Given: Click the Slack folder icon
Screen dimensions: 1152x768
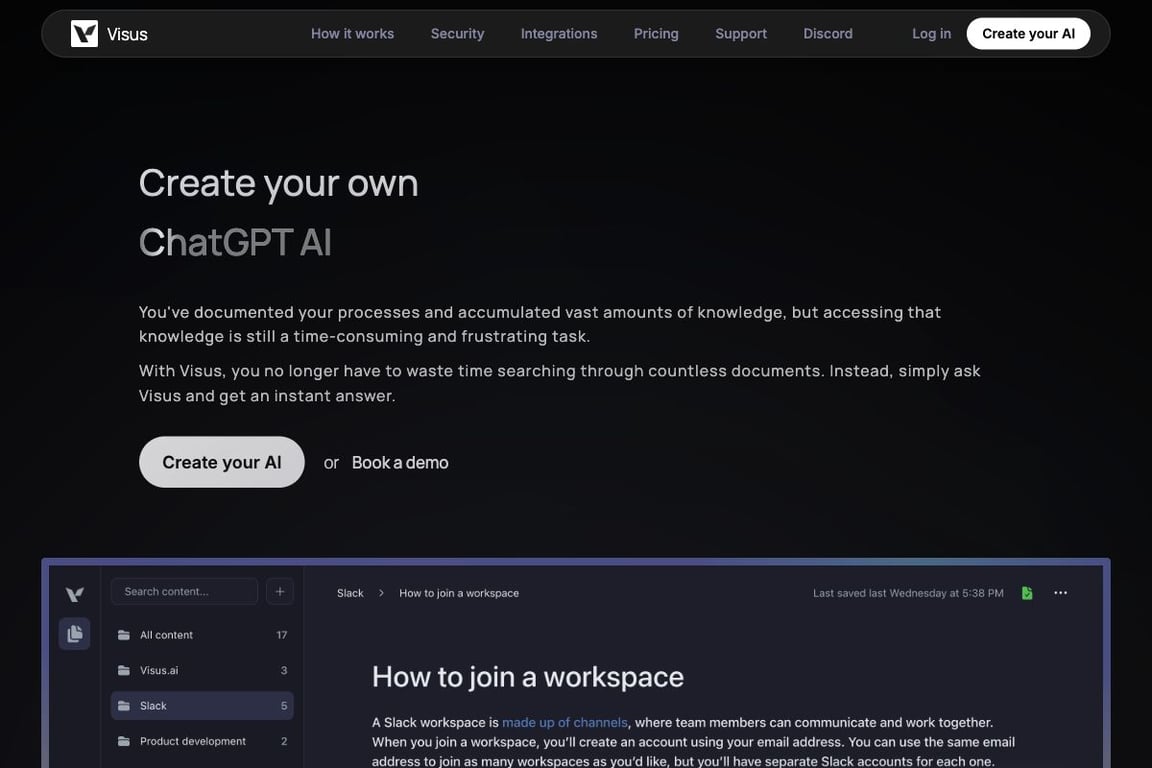Looking at the screenshot, I should [124, 706].
